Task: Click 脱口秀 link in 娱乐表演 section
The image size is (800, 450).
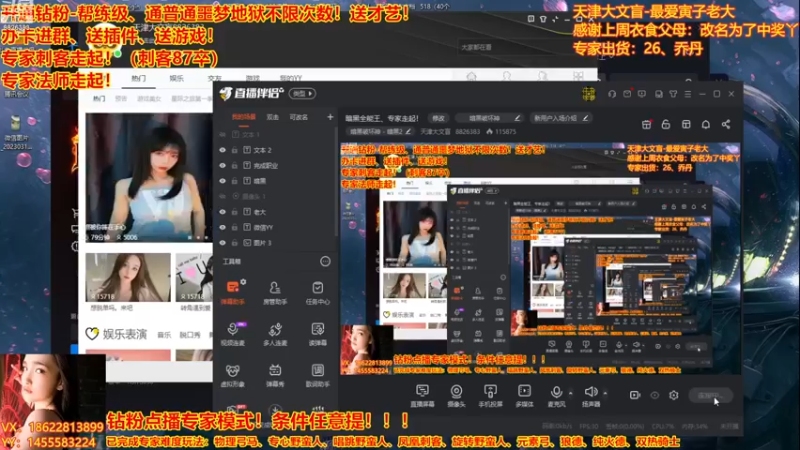Action: pos(190,335)
